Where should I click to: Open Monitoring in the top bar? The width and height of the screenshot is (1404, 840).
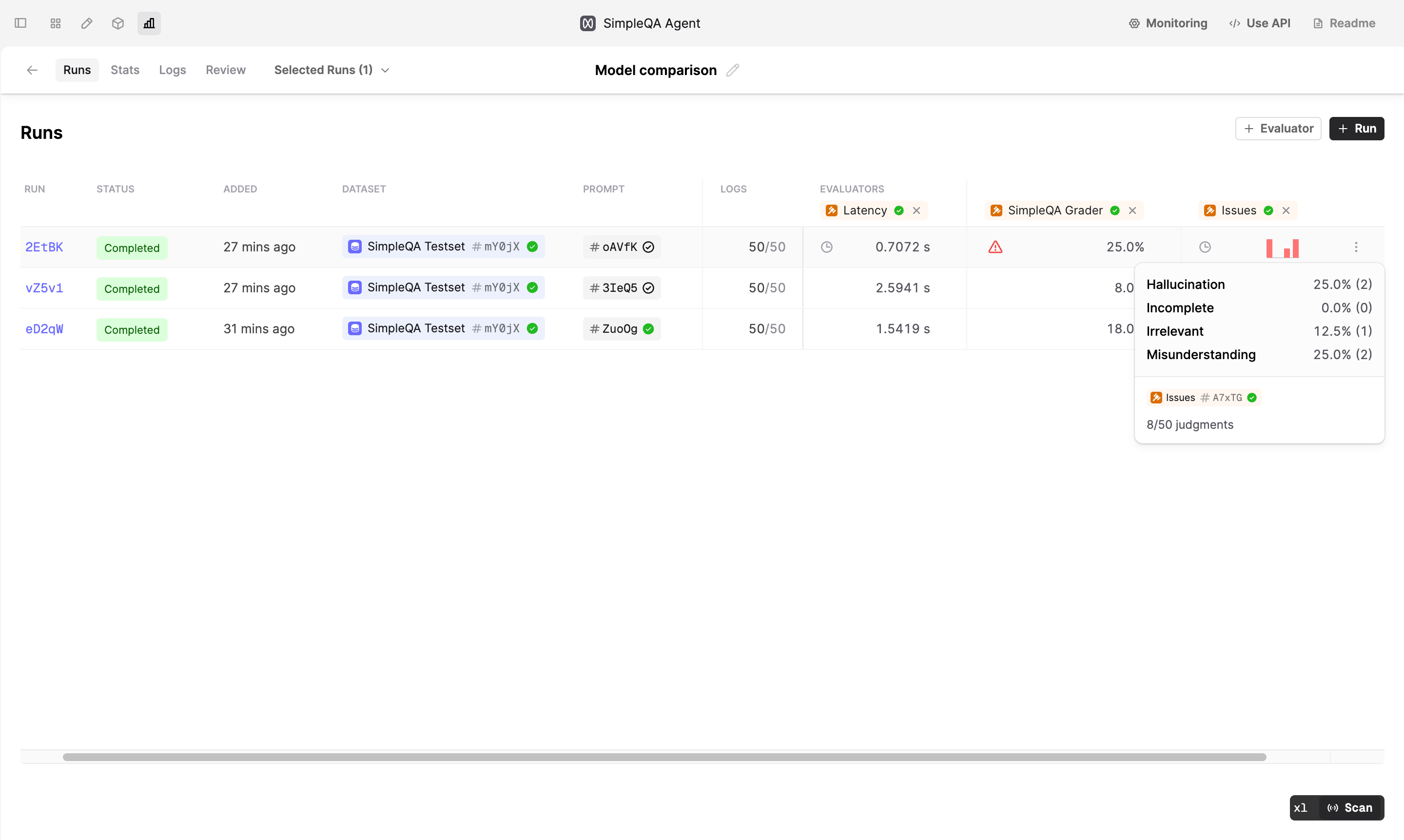1168,23
